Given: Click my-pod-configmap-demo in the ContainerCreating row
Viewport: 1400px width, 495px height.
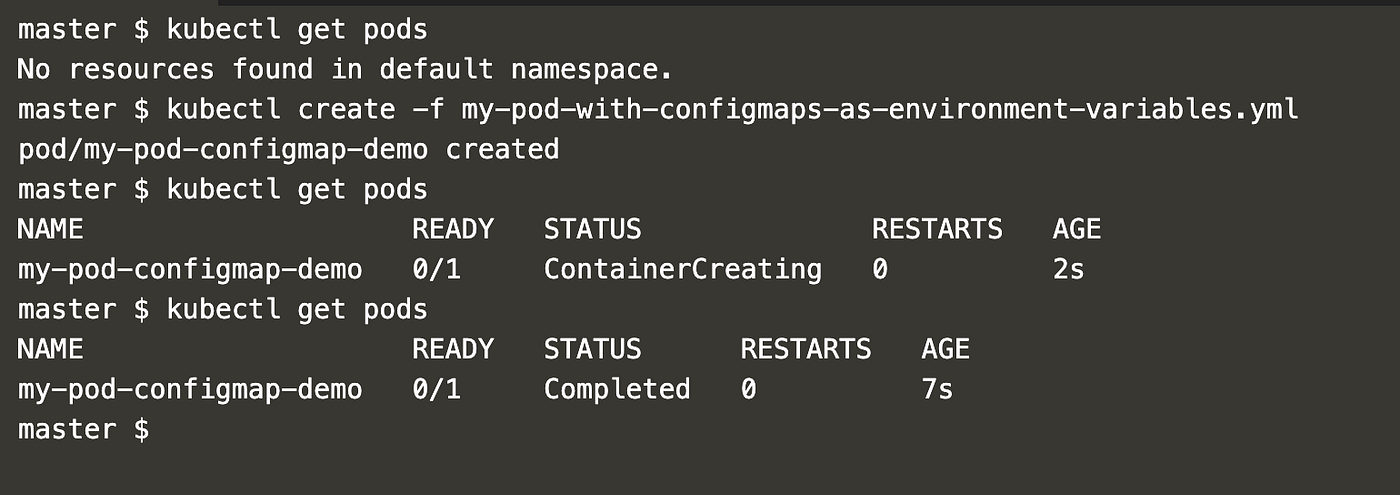Looking at the screenshot, I should tap(190, 269).
